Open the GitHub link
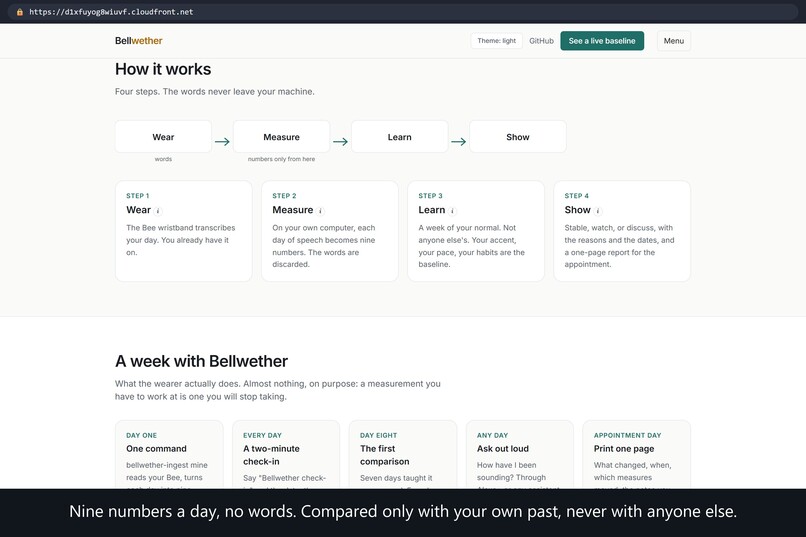 coord(541,41)
